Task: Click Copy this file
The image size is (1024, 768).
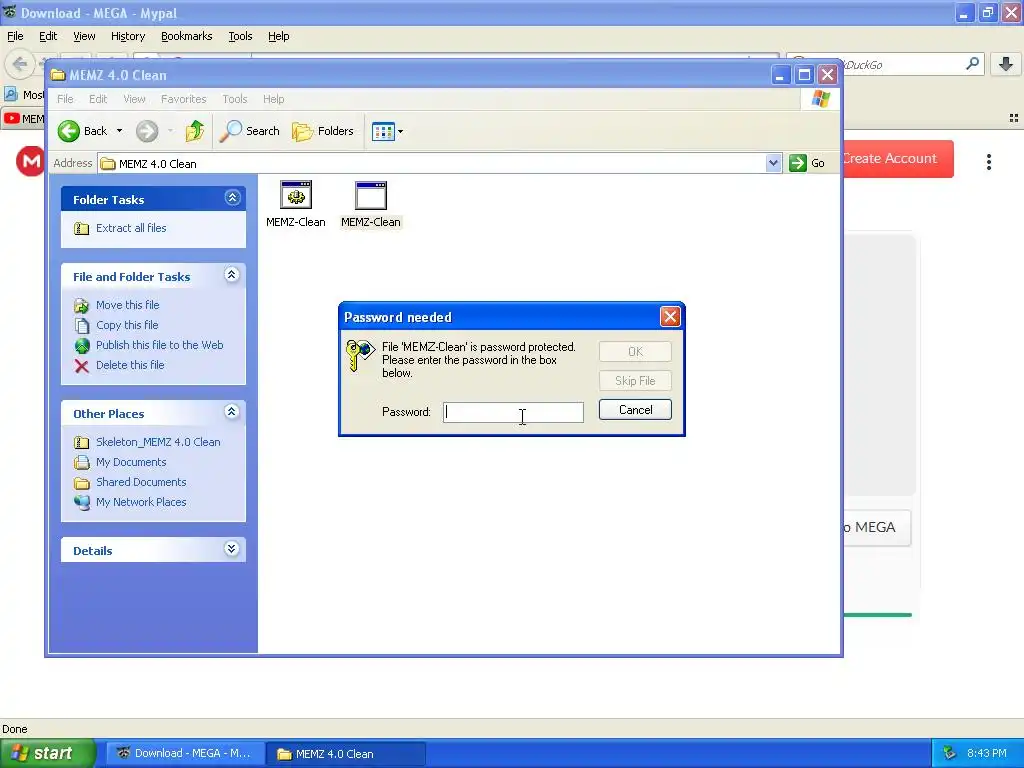Action: 127,325
